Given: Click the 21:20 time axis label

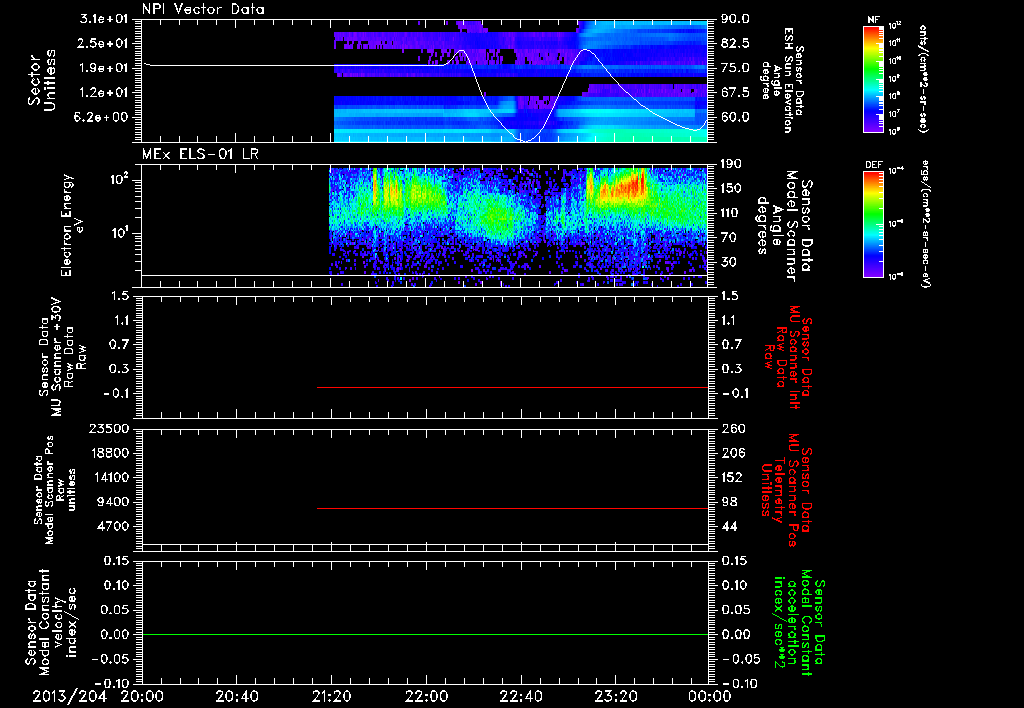Looking at the screenshot, I should coord(332,696).
